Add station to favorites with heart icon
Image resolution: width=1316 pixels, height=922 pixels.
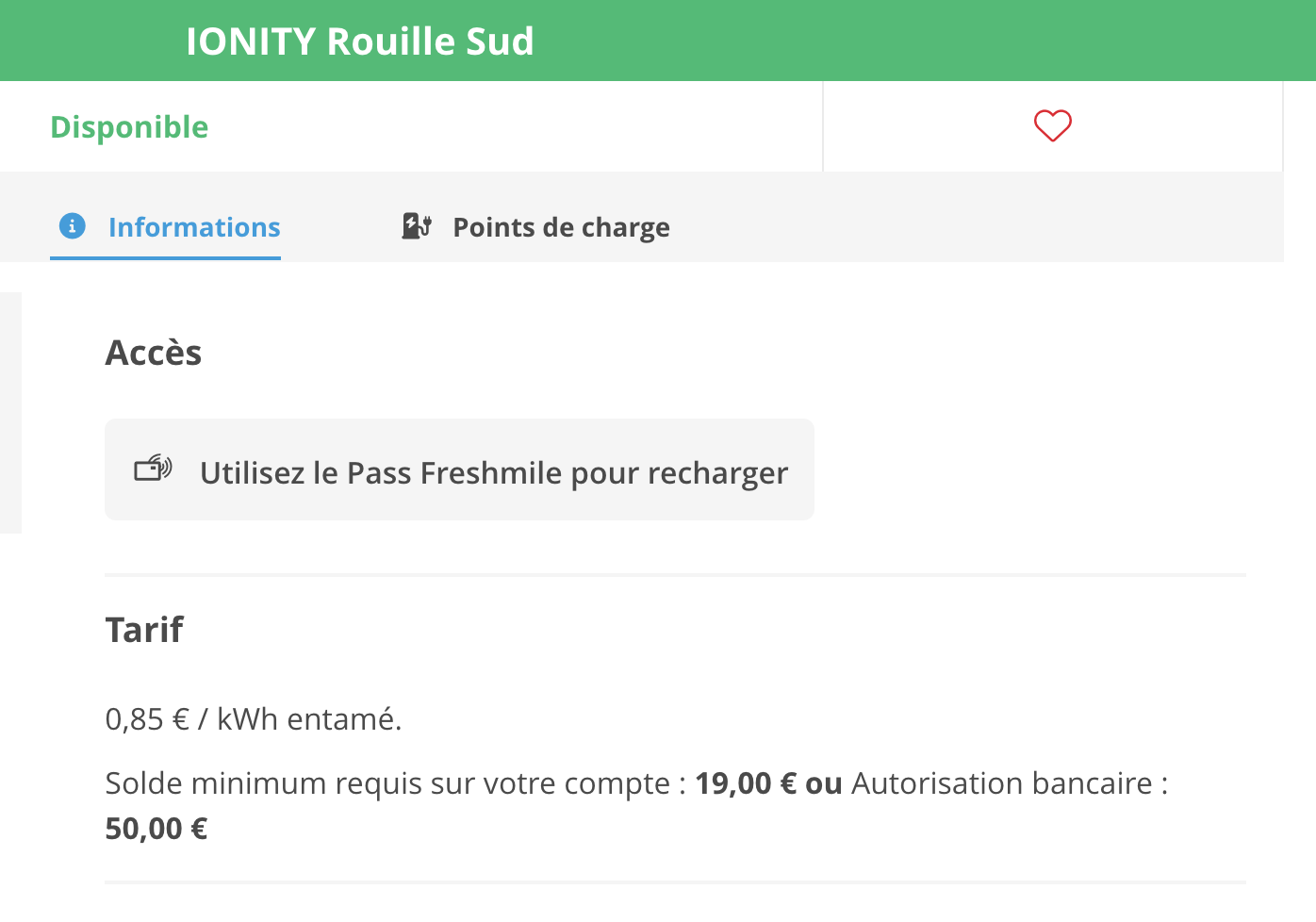[1052, 125]
